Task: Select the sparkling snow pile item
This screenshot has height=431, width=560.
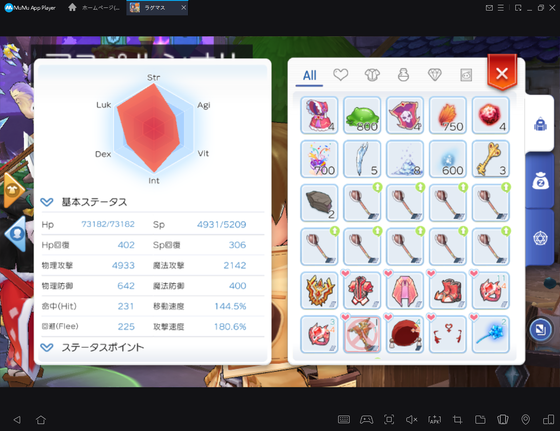Action: (x=405, y=159)
